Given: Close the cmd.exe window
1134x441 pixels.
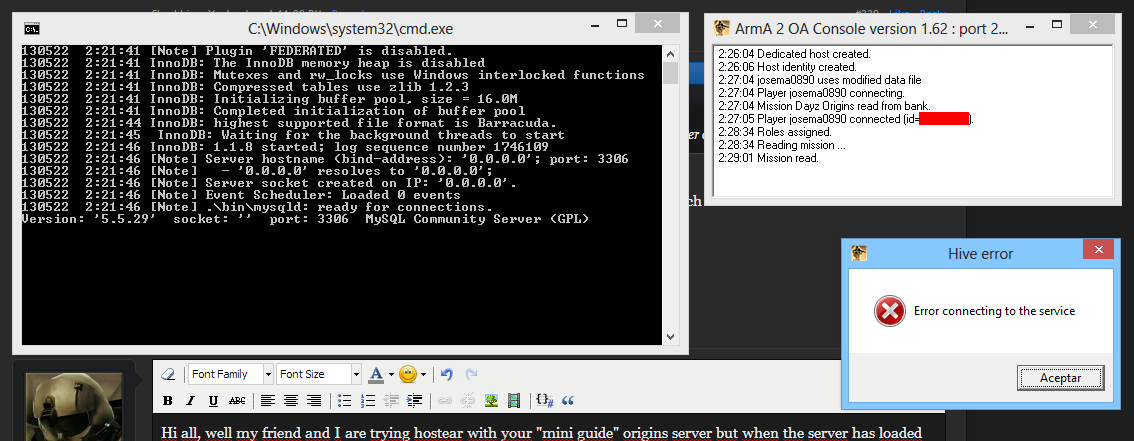Looking at the screenshot, I should pyautogui.click(x=657, y=24).
